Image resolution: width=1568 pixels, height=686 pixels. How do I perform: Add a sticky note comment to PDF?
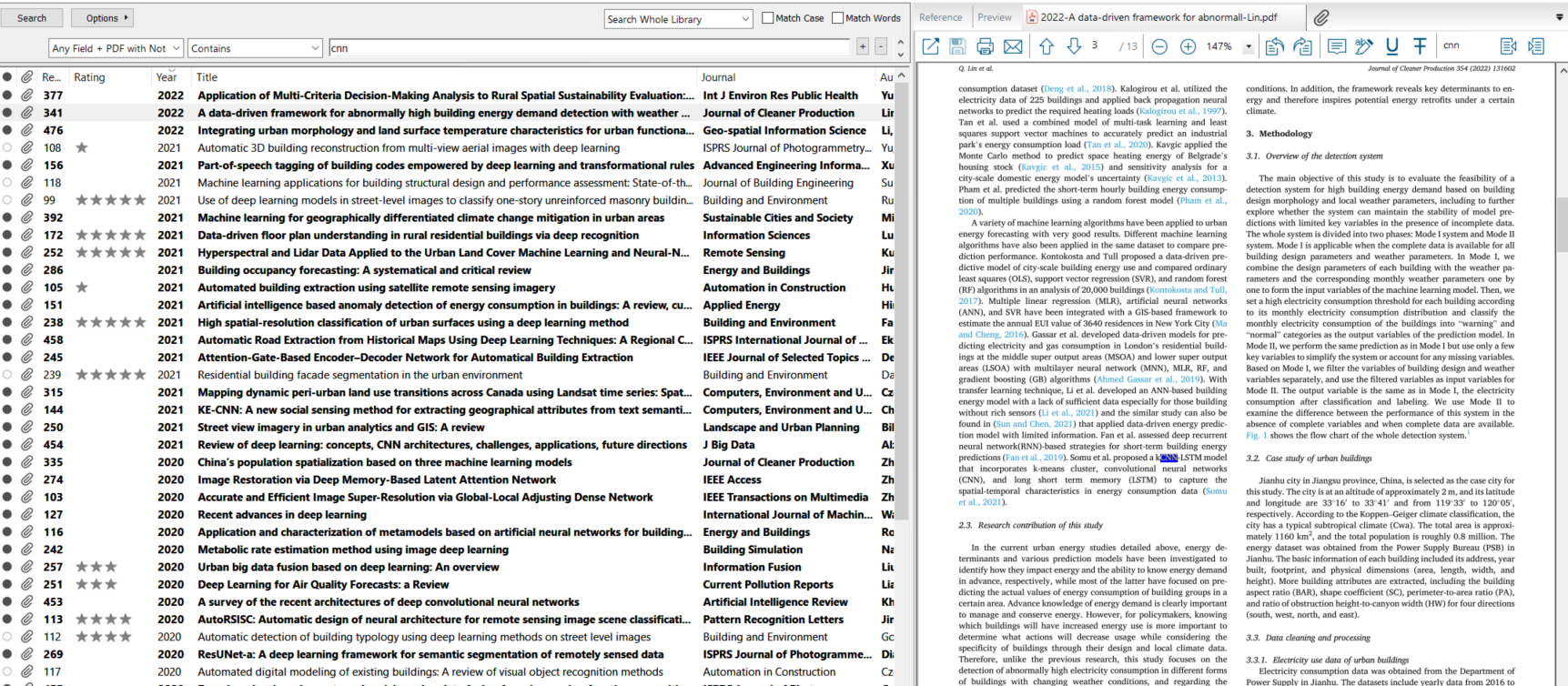point(1336,46)
